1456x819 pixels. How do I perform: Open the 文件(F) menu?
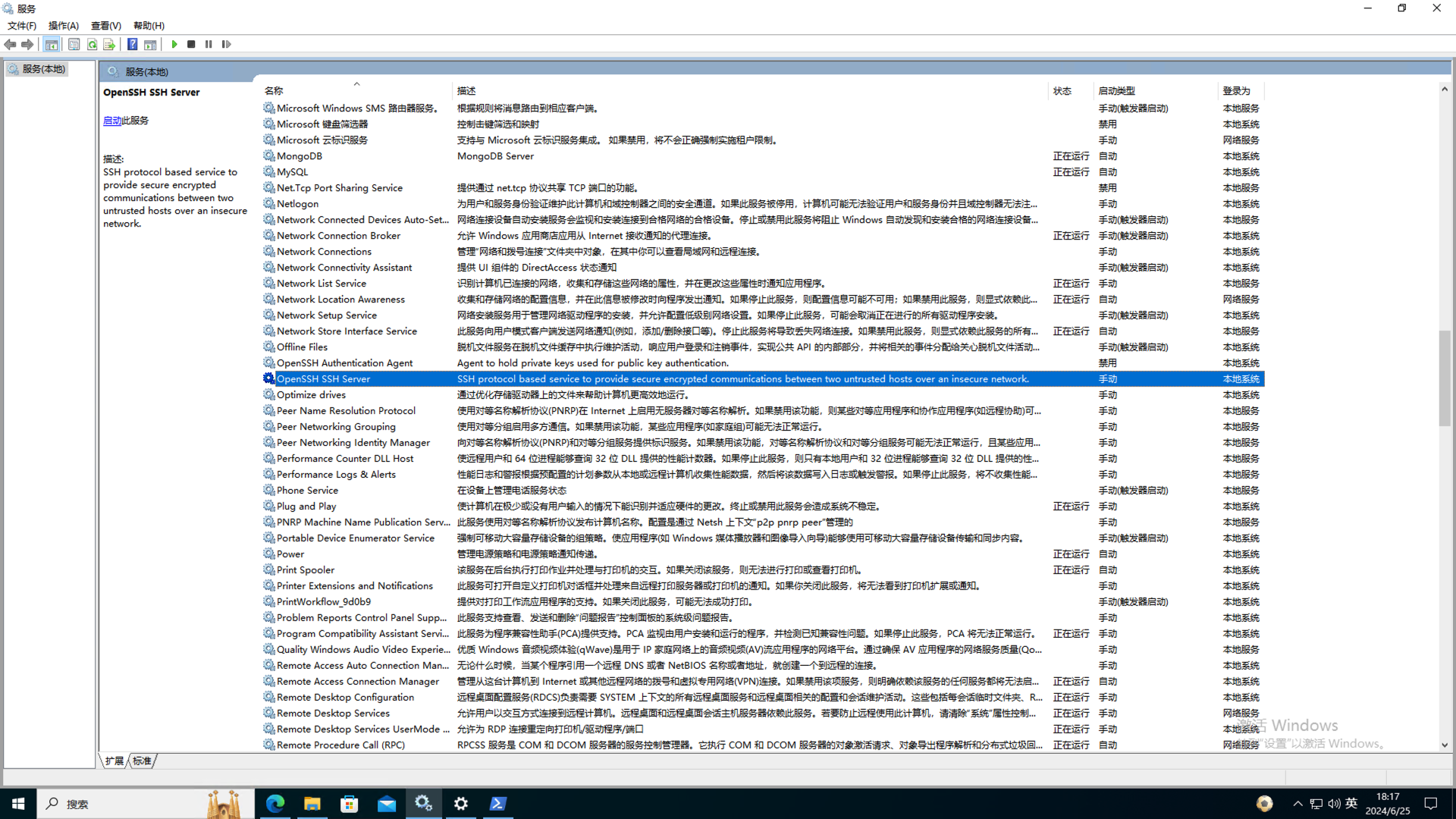point(22,26)
